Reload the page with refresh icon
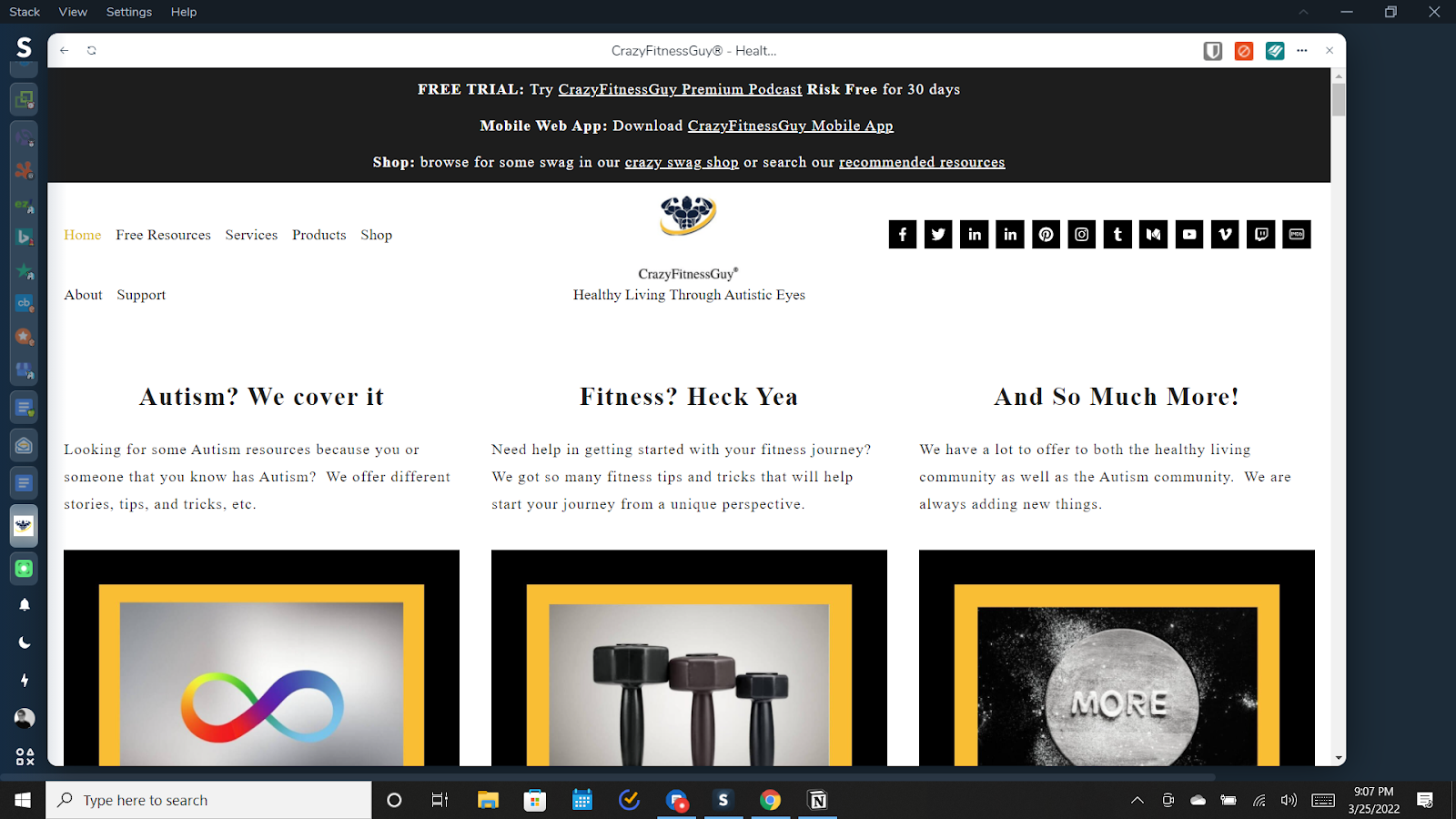 (92, 51)
